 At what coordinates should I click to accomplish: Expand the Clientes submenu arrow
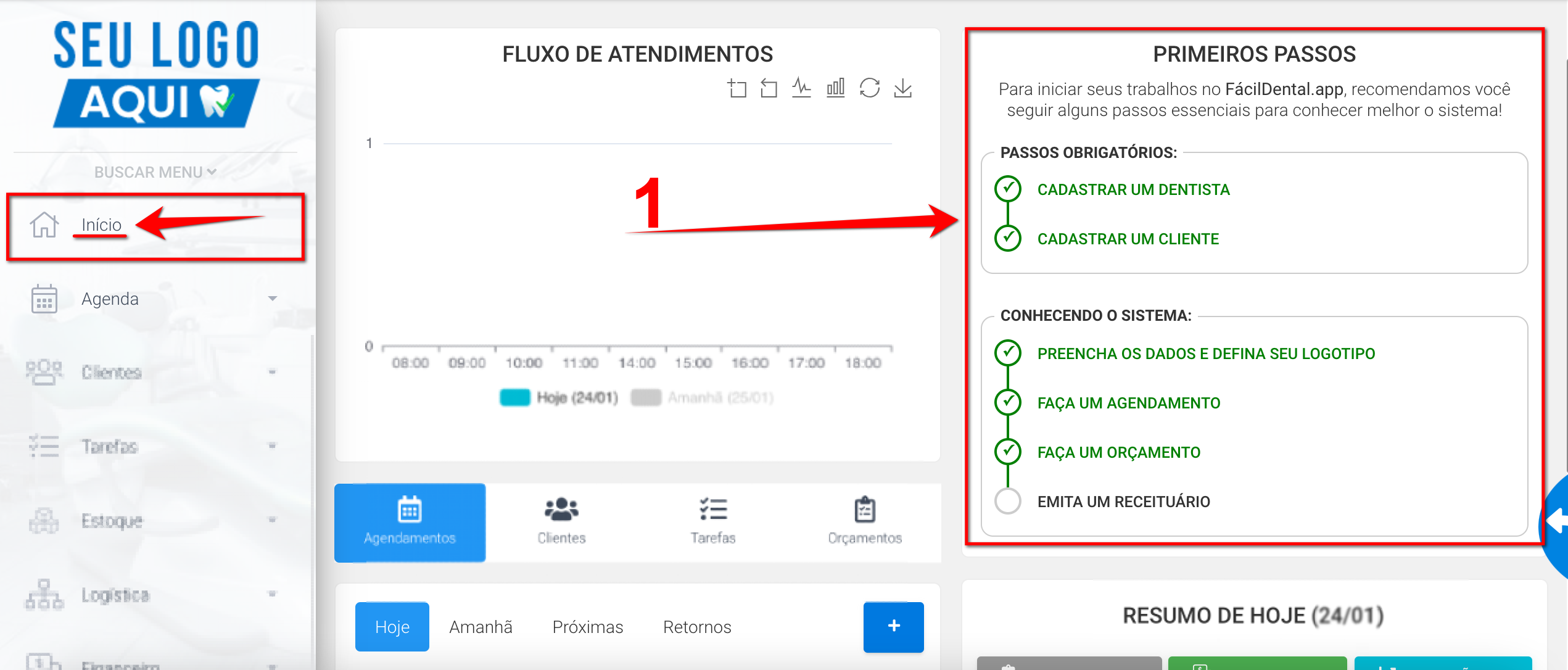[x=273, y=372]
